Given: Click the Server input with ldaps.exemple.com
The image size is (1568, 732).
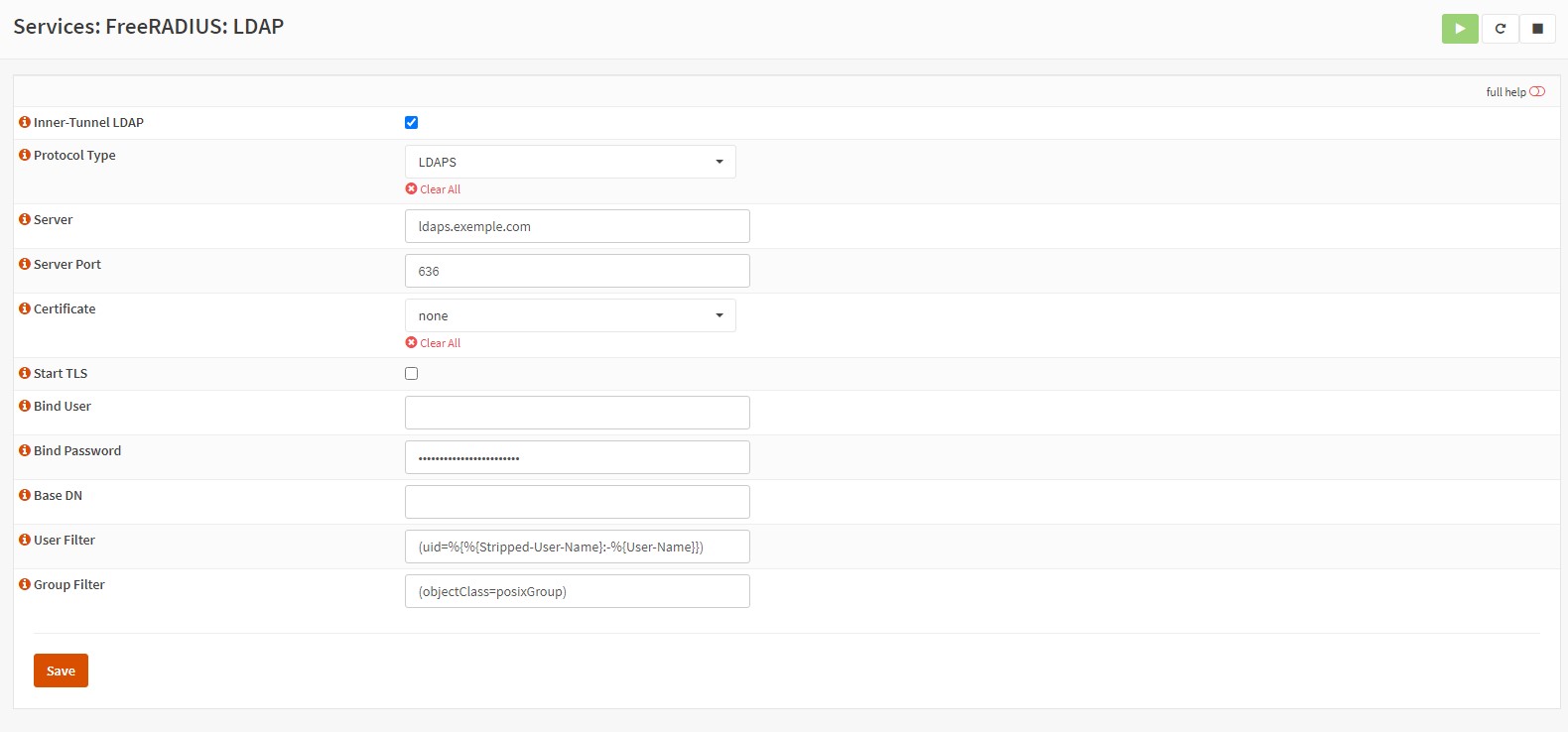Looking at the screenshot, I should 578,226.
